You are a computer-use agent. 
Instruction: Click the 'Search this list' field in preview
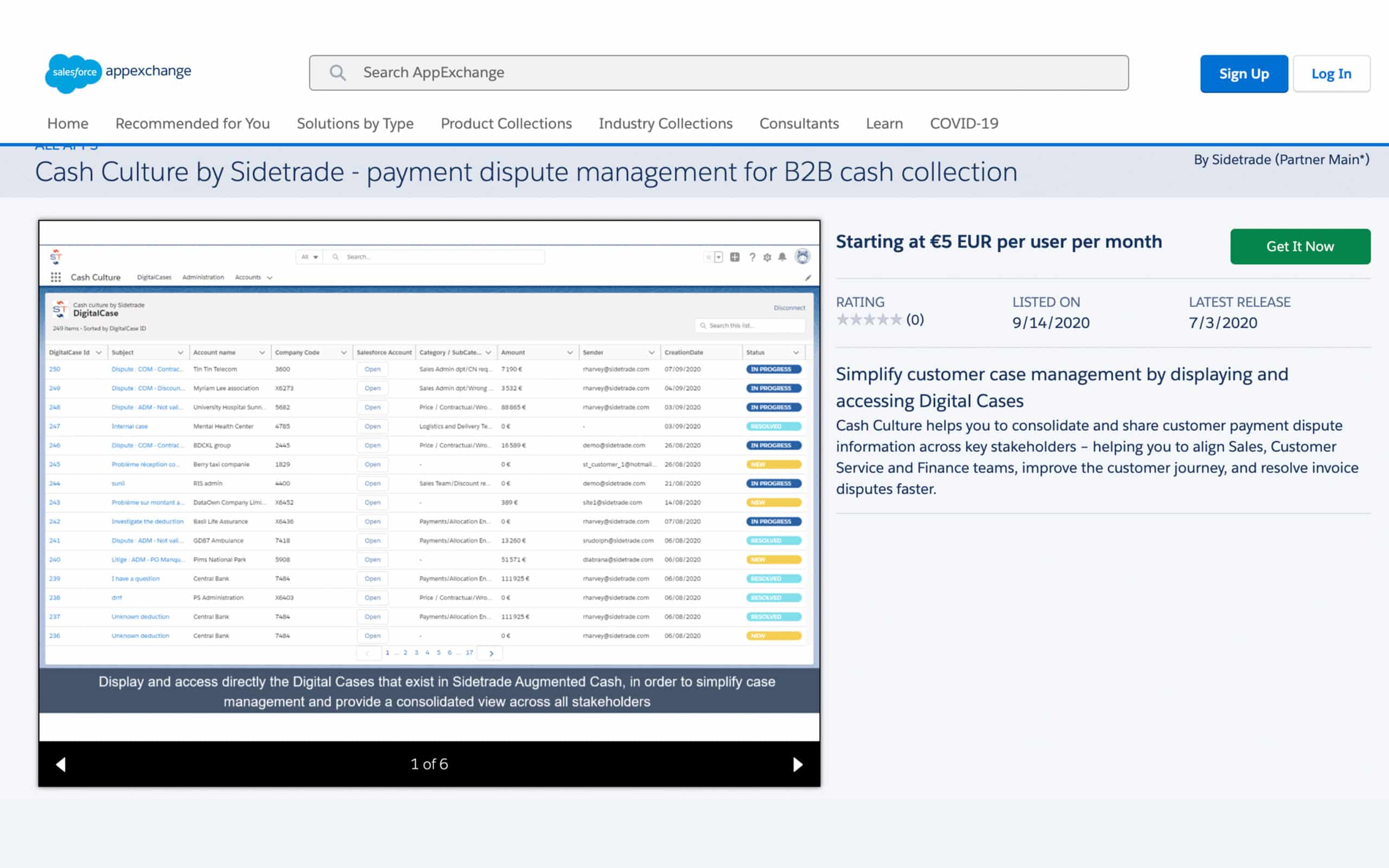click(750, 325)
